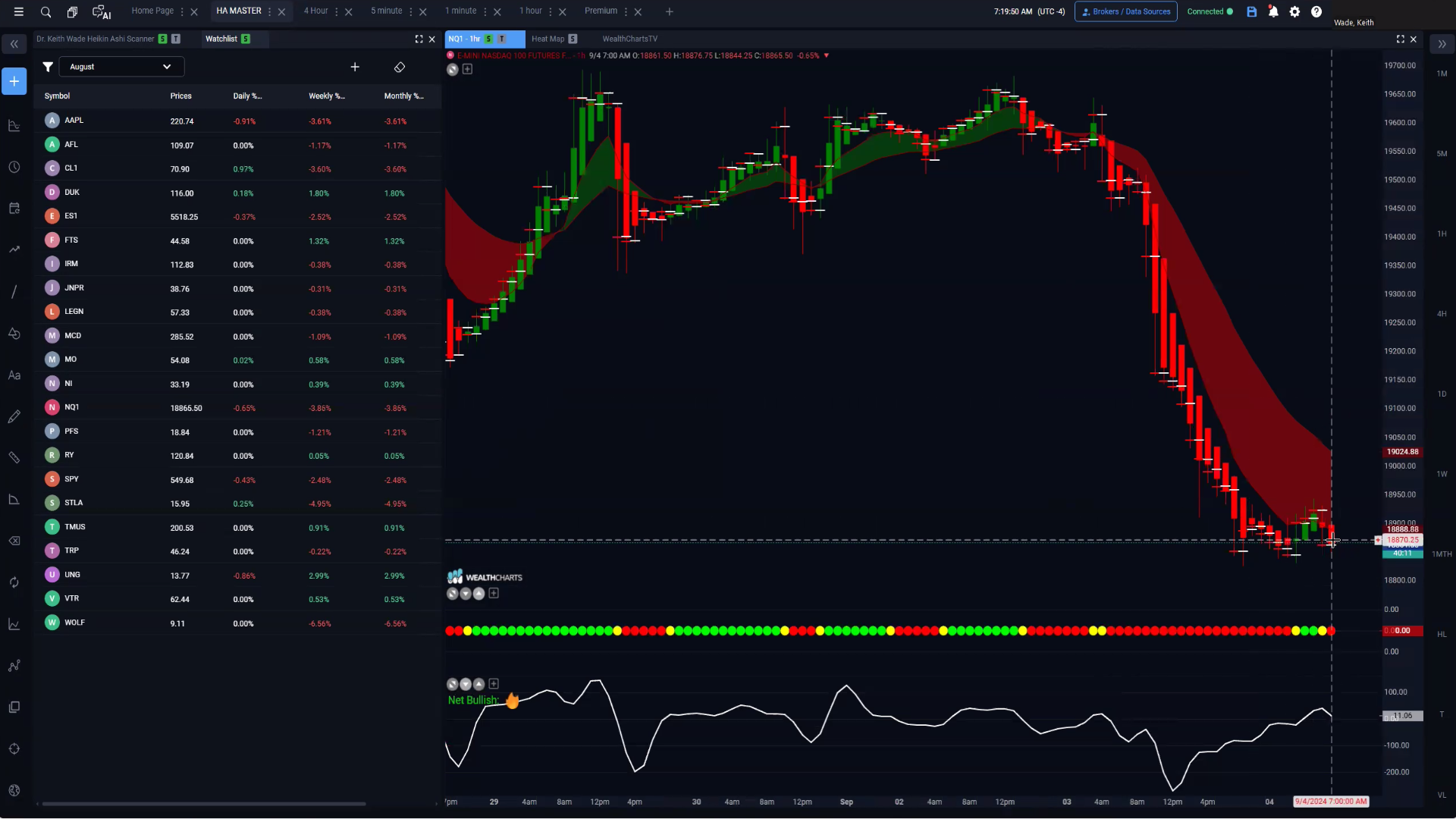
Task: Toggle S badge on Heat Map tab
Action: click(x=573, y=39)
